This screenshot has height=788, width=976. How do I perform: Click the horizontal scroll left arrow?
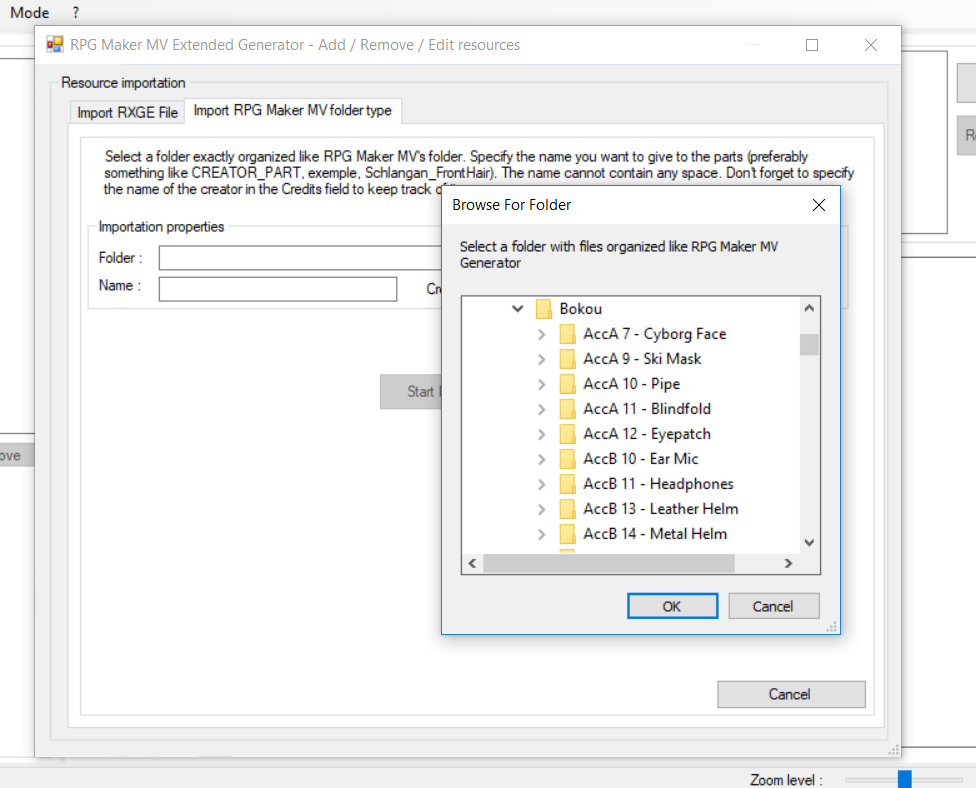point(472,563)
